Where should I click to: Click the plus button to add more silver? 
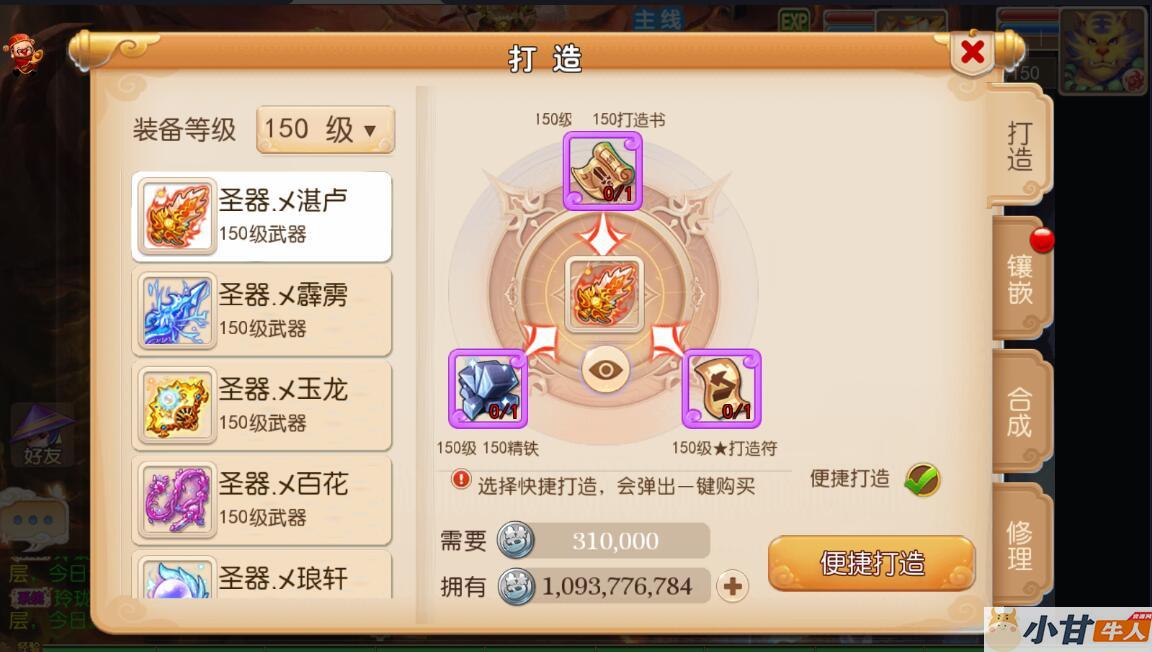pyautogui.click(x=732, y=586)
